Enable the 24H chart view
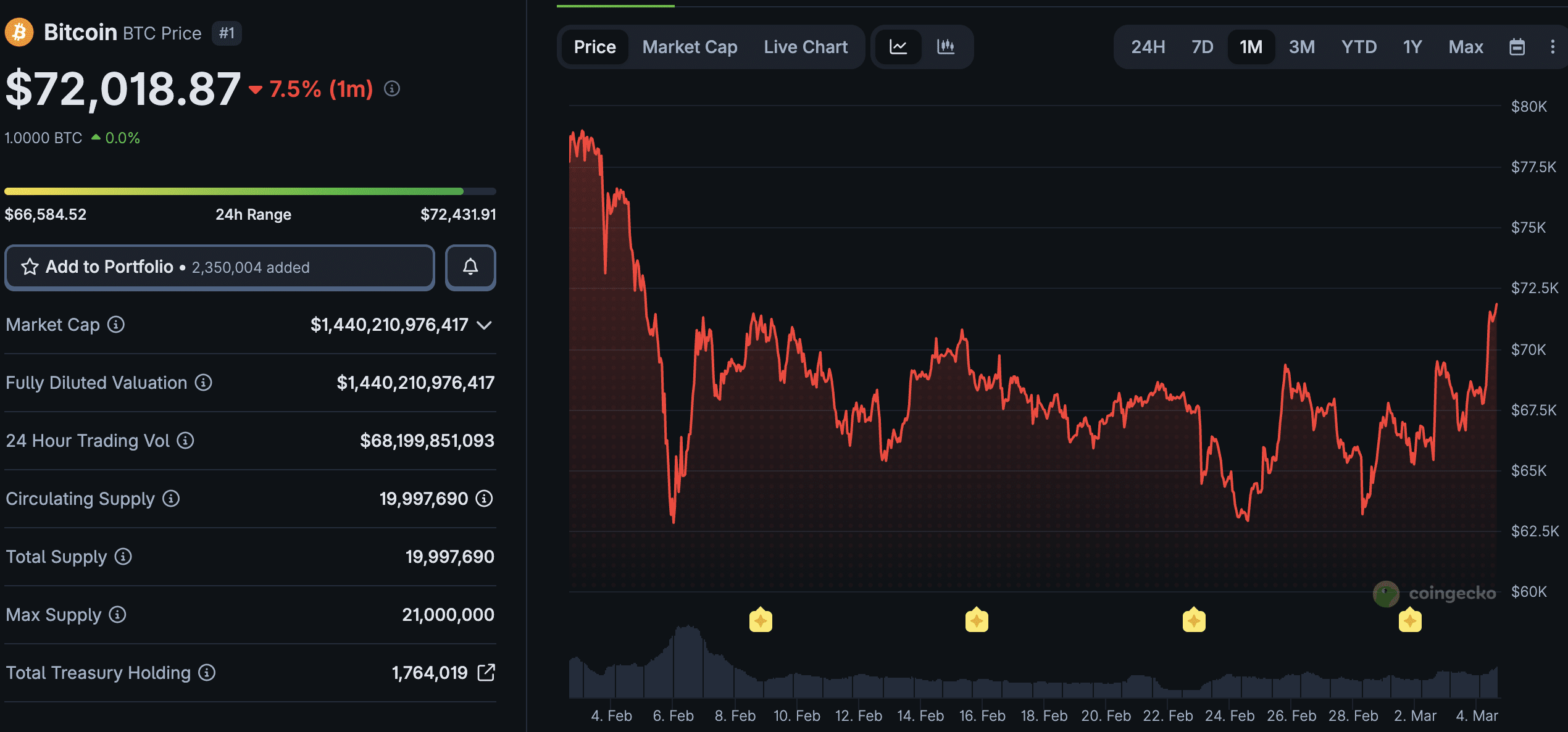Viewport: 1568px width, 732px height. (1148, 46)
